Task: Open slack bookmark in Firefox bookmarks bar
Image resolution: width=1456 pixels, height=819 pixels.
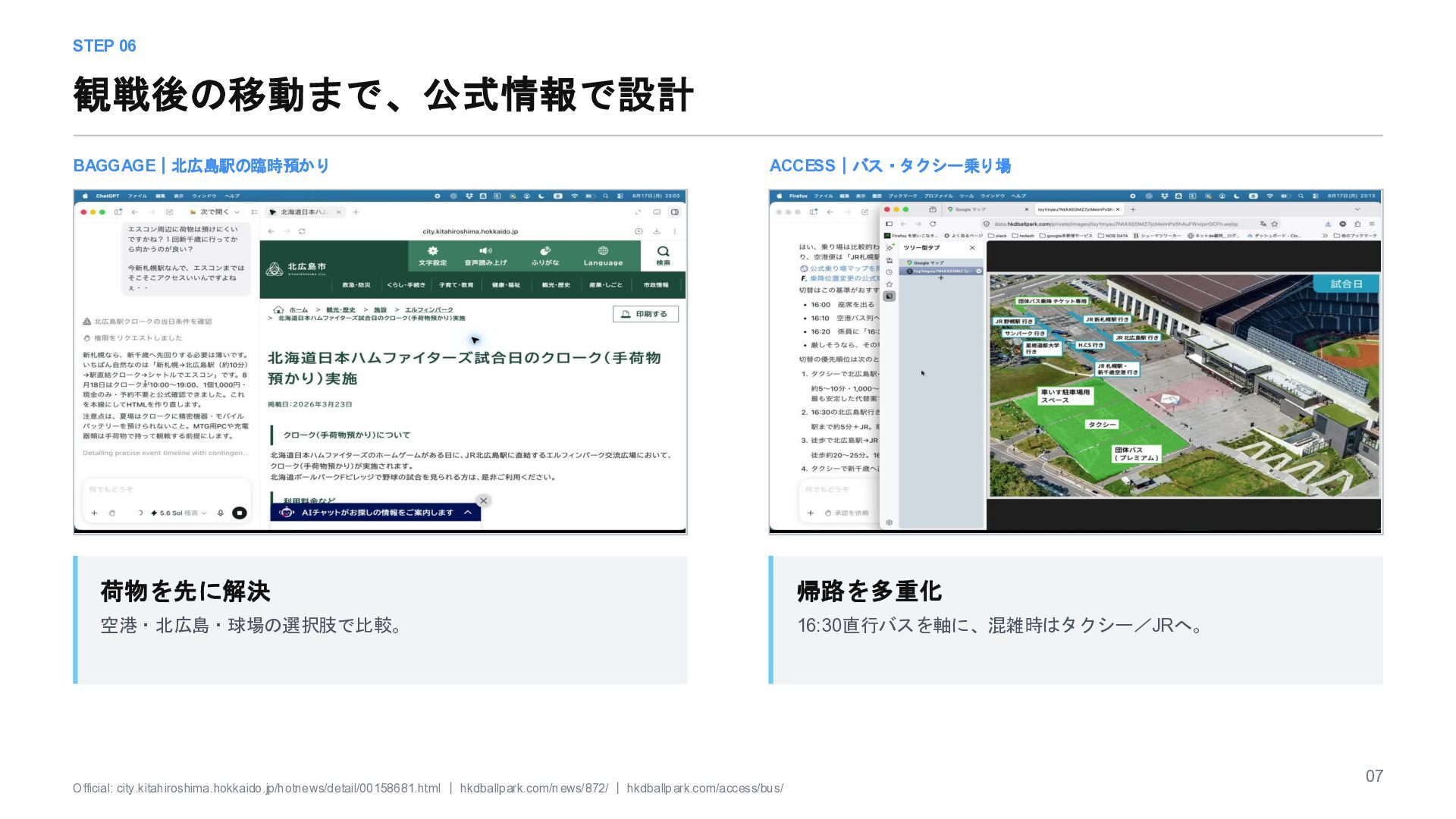Action: pyautogui.click(x=998, y=236)
